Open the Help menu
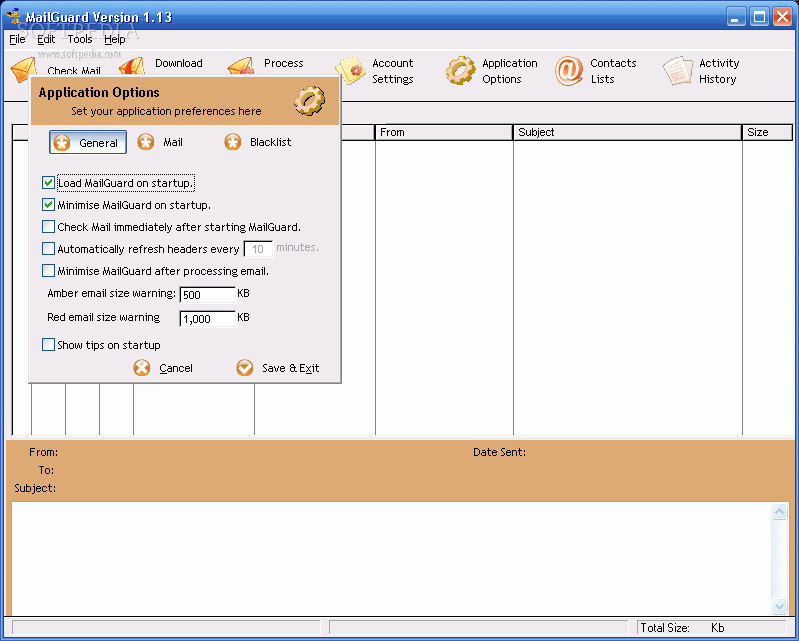 tap(115, 39)
